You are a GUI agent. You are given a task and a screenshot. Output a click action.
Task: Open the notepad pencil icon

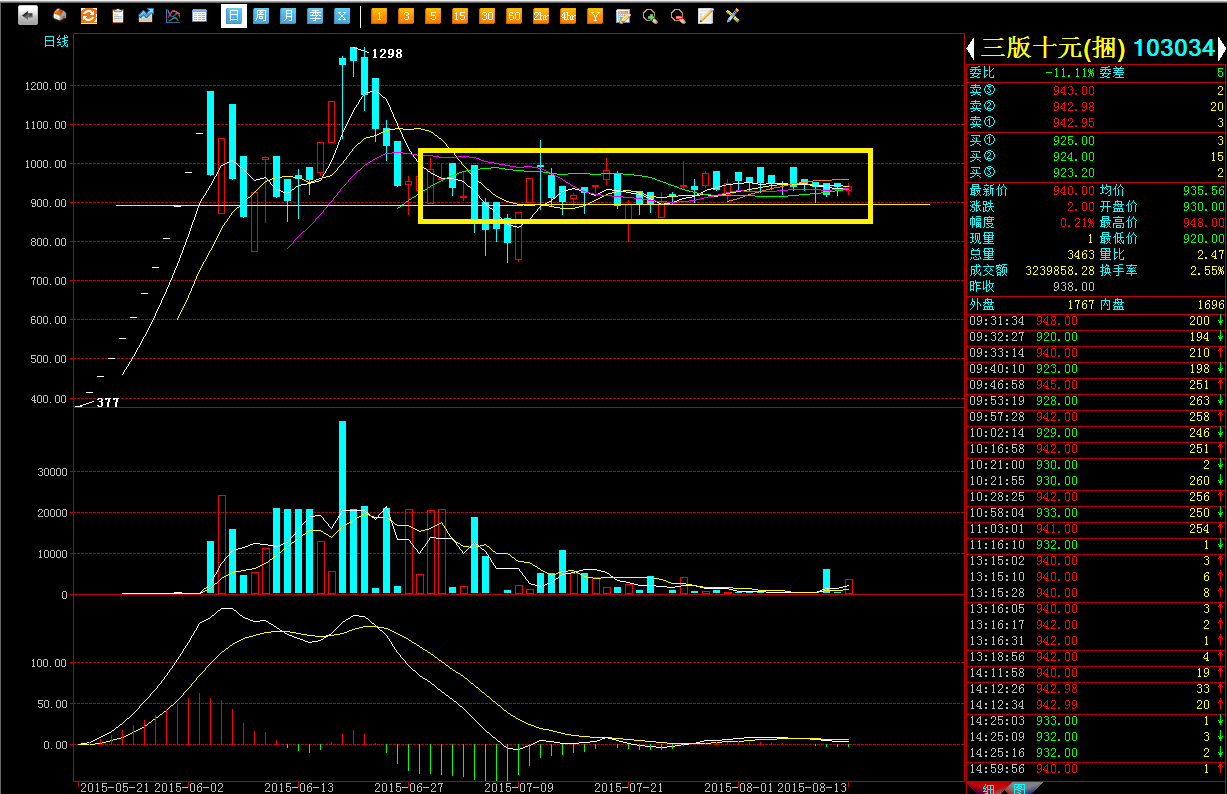point(705,16)
